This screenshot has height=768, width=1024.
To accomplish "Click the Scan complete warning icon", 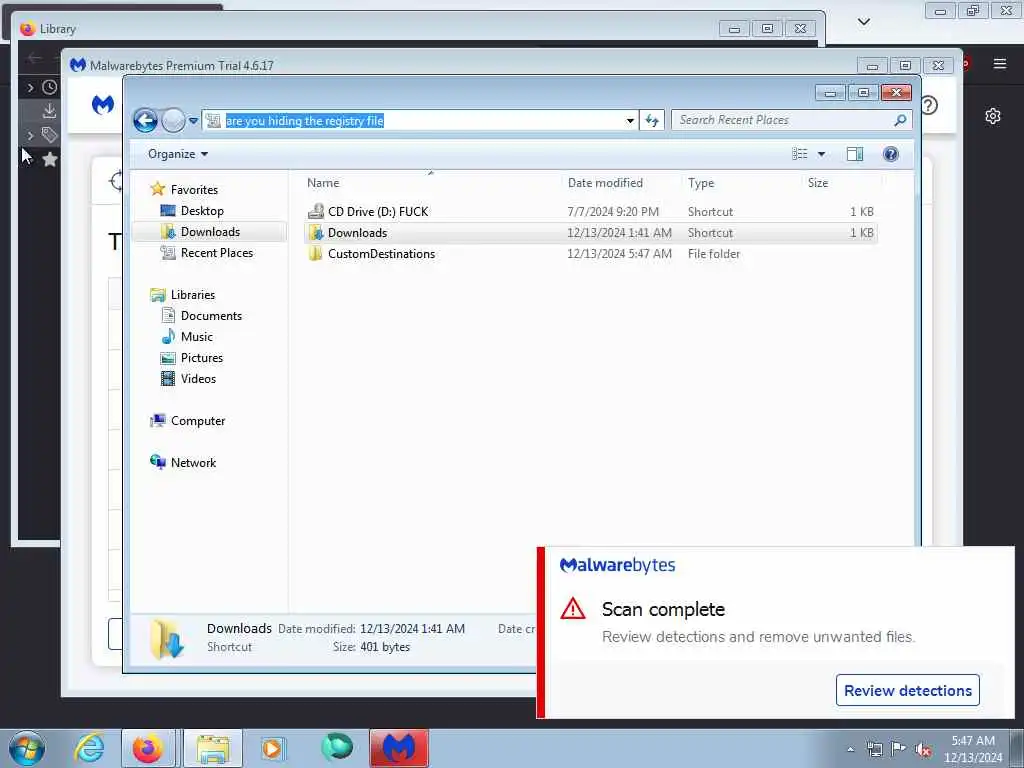I will tap(573, 609).
